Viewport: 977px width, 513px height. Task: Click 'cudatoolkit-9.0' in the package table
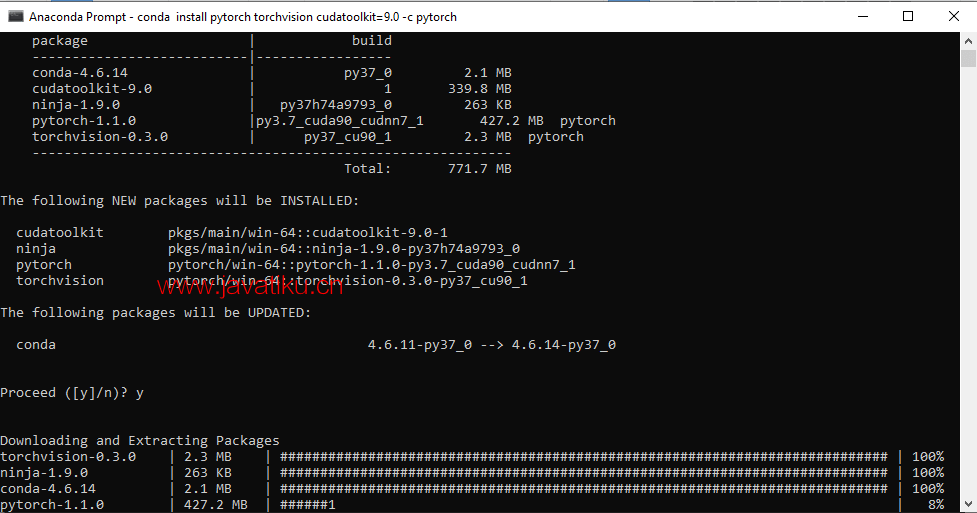(92, 89)
